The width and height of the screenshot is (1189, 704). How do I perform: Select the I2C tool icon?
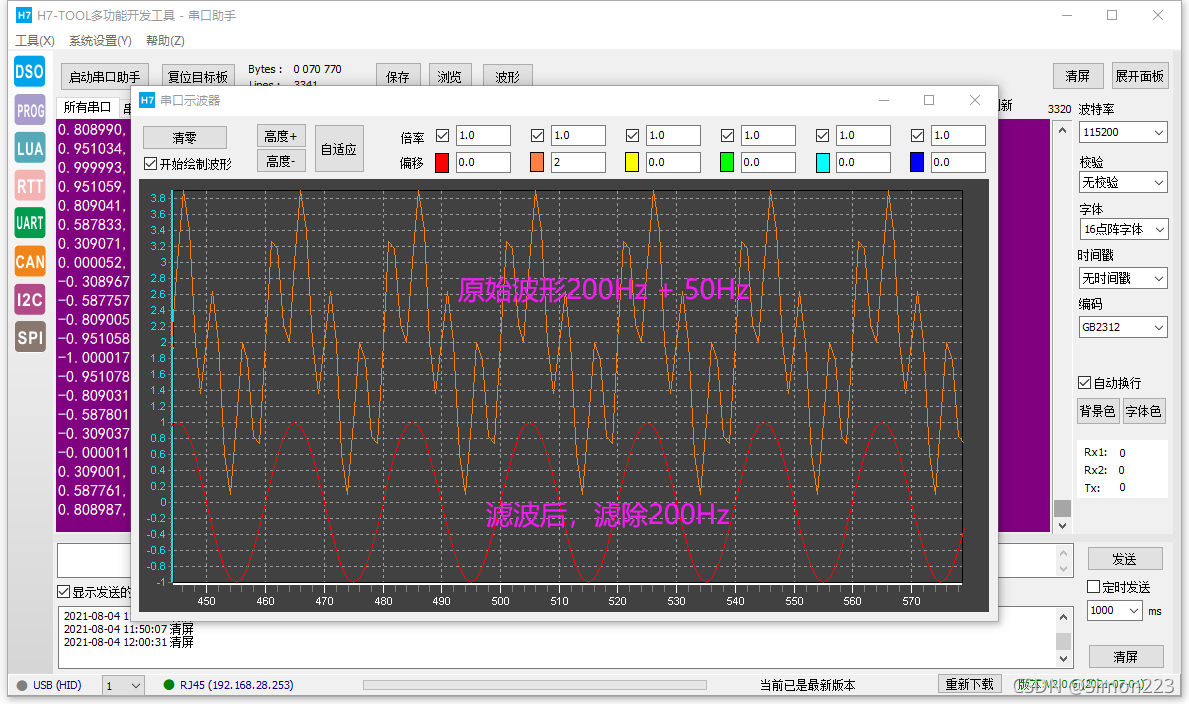coord(30,300)
